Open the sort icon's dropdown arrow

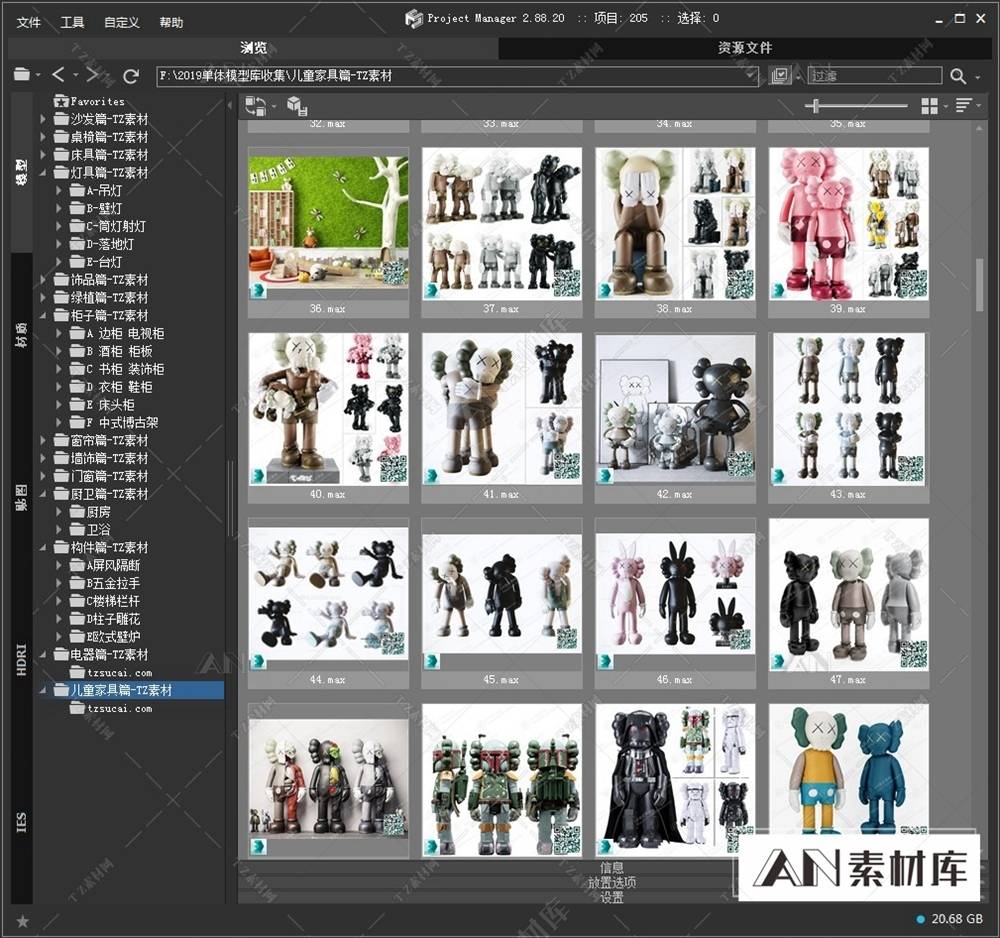(979, 105)
